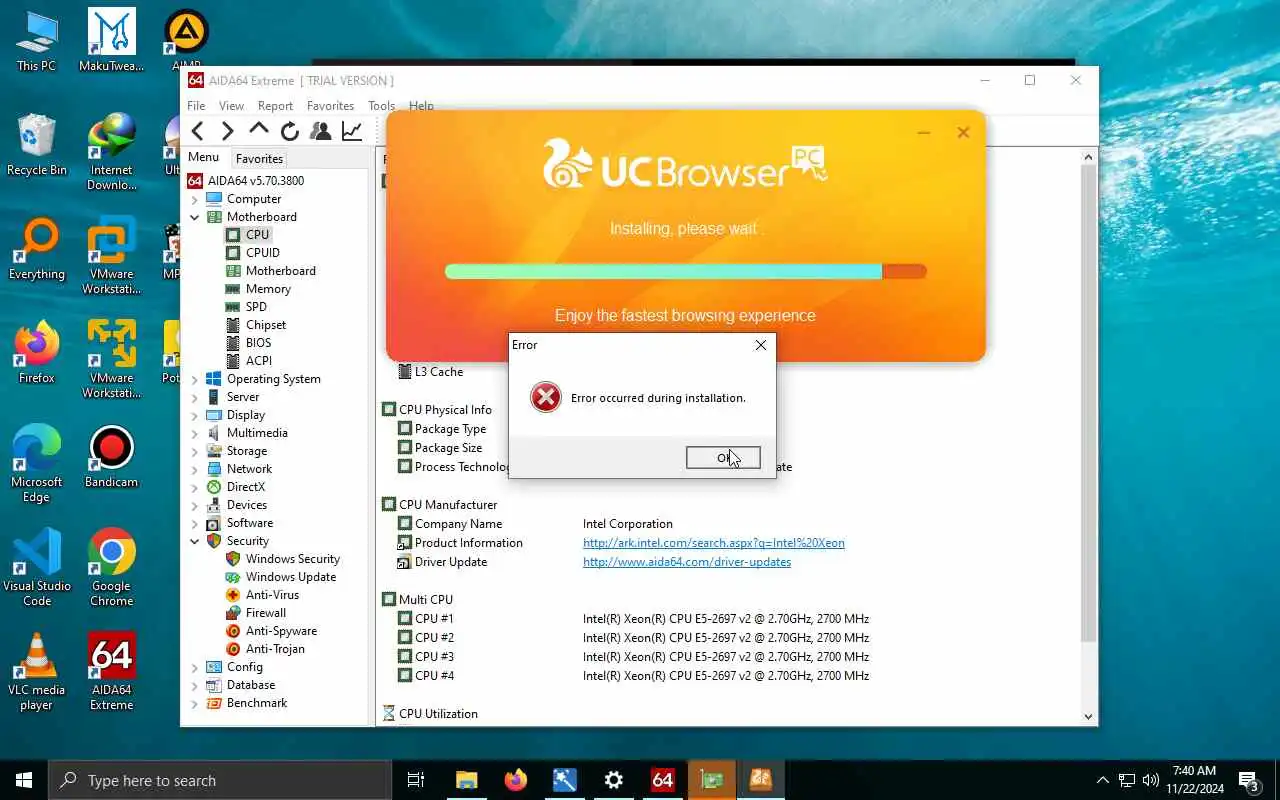
Task: Open the aida64.com driver-updates link
Action: tap(687, 562)
